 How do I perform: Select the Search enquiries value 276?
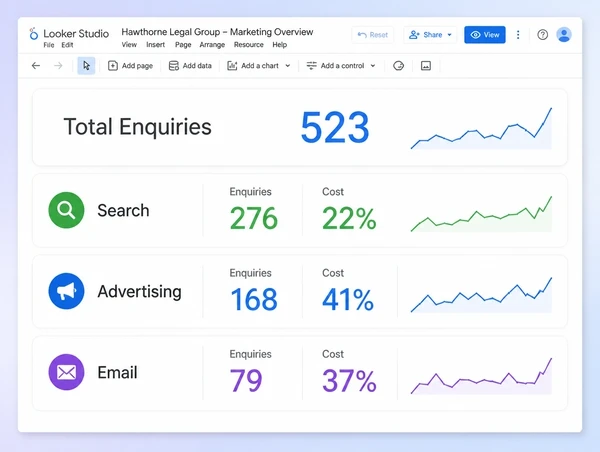pos(254,219)
